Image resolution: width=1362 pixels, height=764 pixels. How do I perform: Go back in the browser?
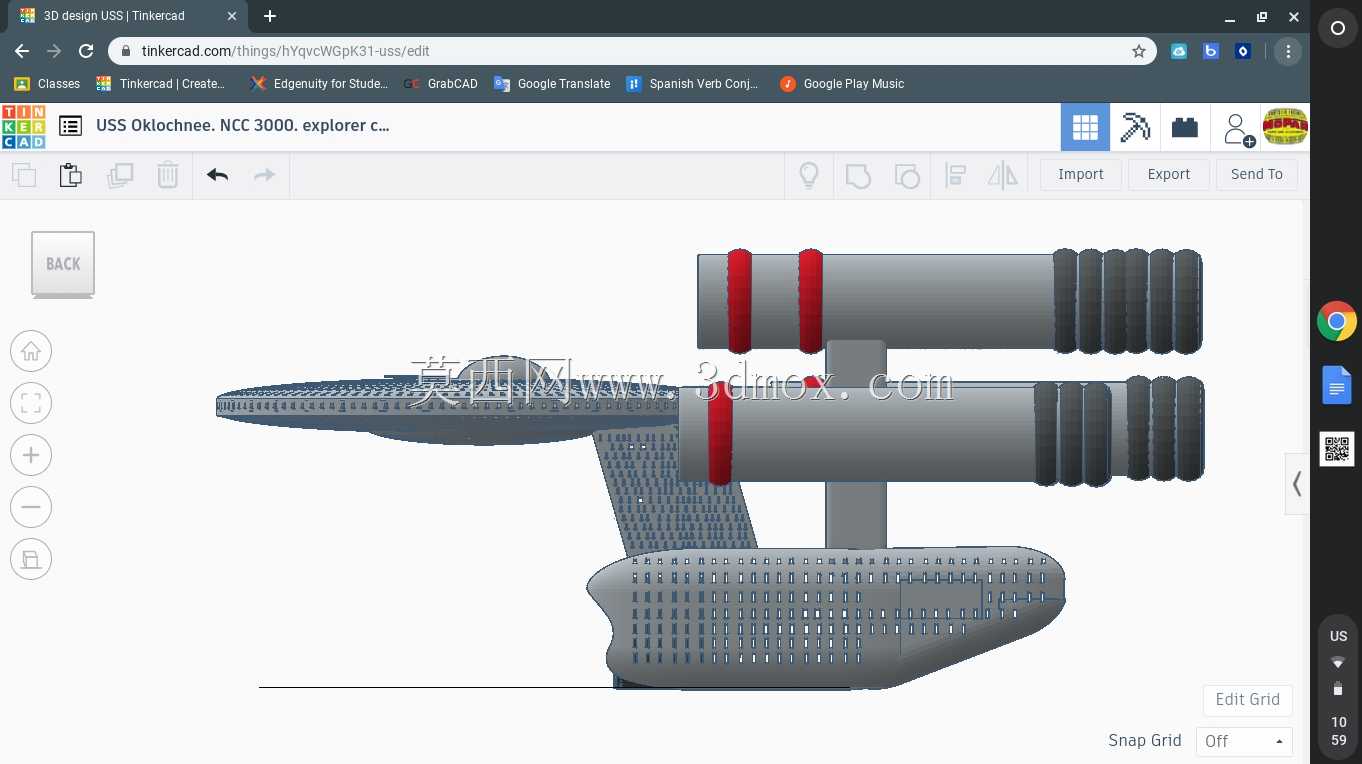coord(22,51)
